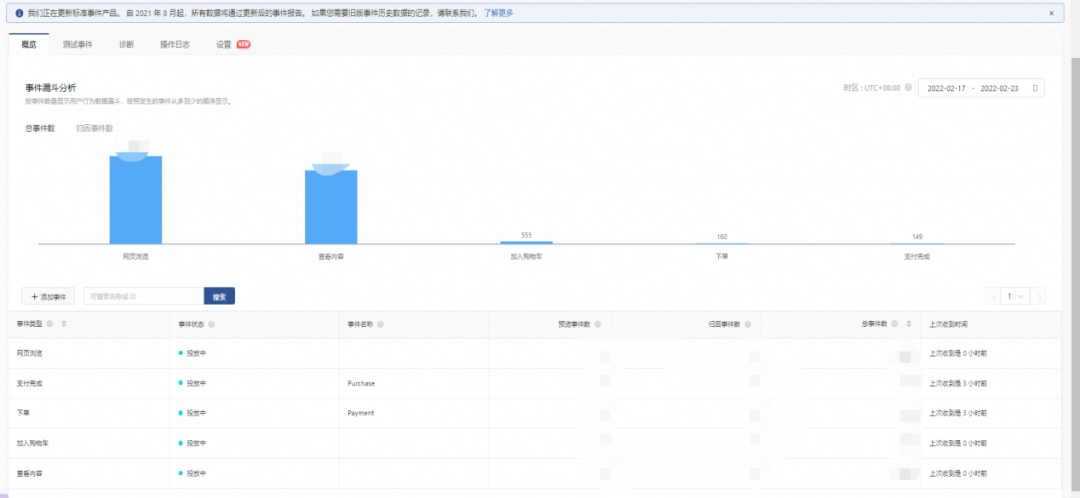Image resolution: width=1080 pixels, height=498 pixels.
Task: Click the info icon in the notice banner
Action: point(19,13)
